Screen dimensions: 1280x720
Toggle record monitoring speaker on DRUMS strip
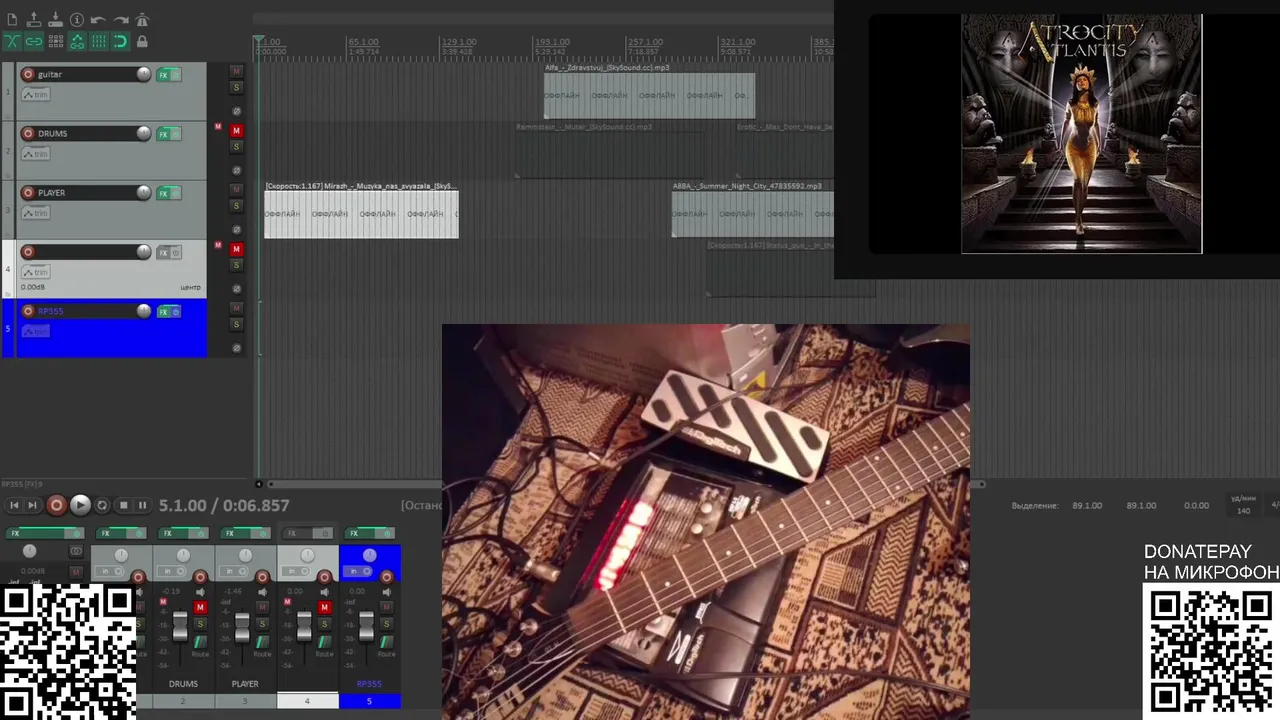point(200,592)
